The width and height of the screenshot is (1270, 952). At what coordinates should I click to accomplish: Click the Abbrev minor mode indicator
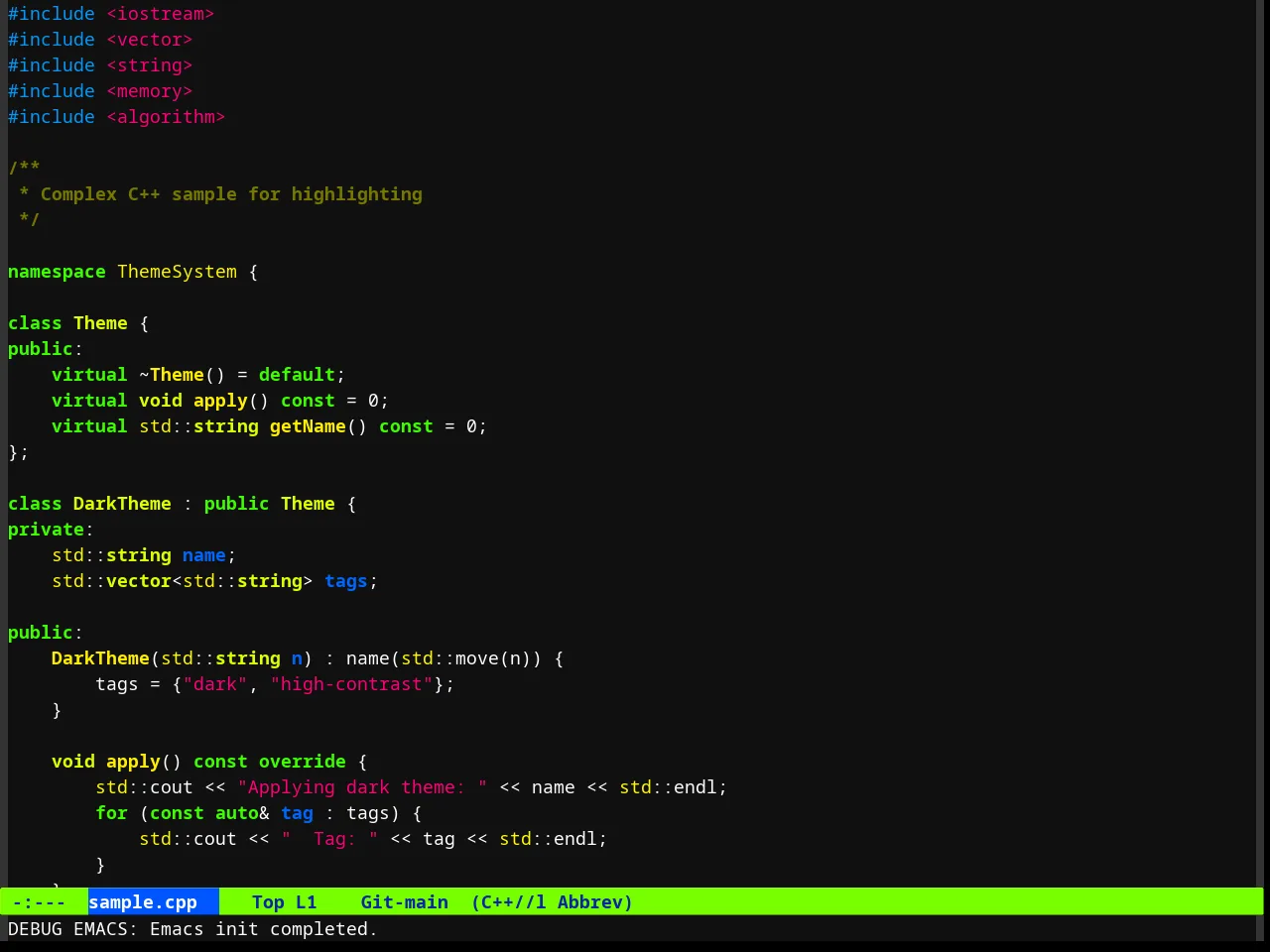pyautogui.click(x=595, y=902)
